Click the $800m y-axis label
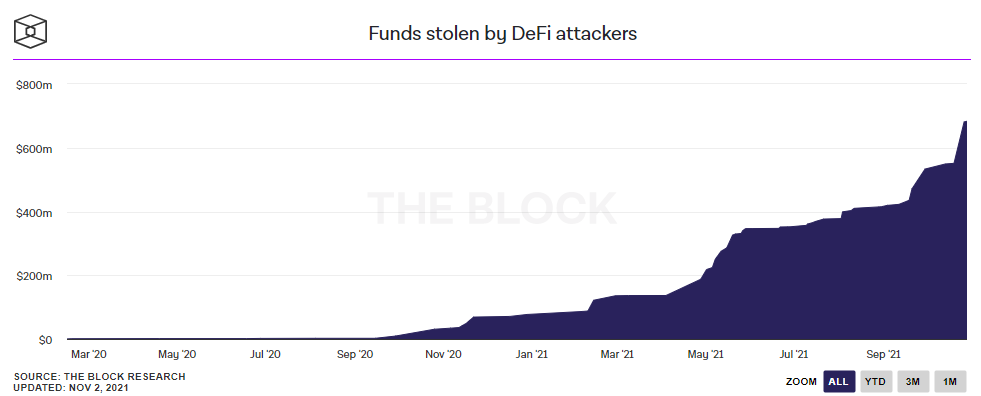This screenshot has width=981, height=396. (x=34, y=84)
